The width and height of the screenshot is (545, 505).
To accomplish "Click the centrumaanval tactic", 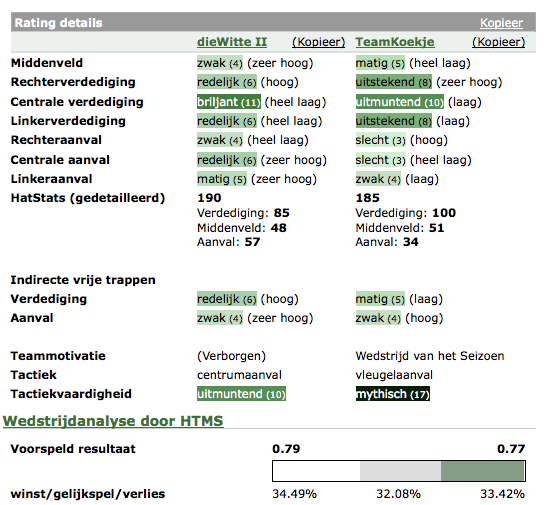I will click(239, 375).
